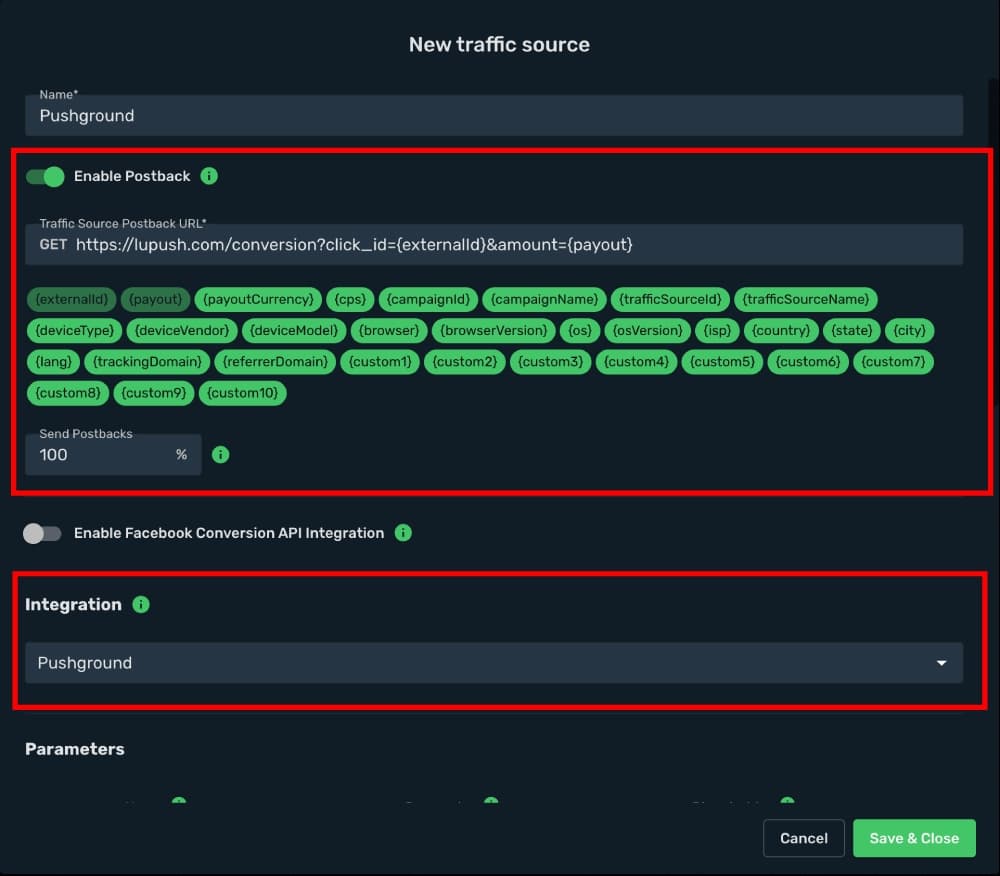The width and height of the screenshot is (1000, 876).
Task: Insert the {payoutCurrency} token
Action: [258, 300]
